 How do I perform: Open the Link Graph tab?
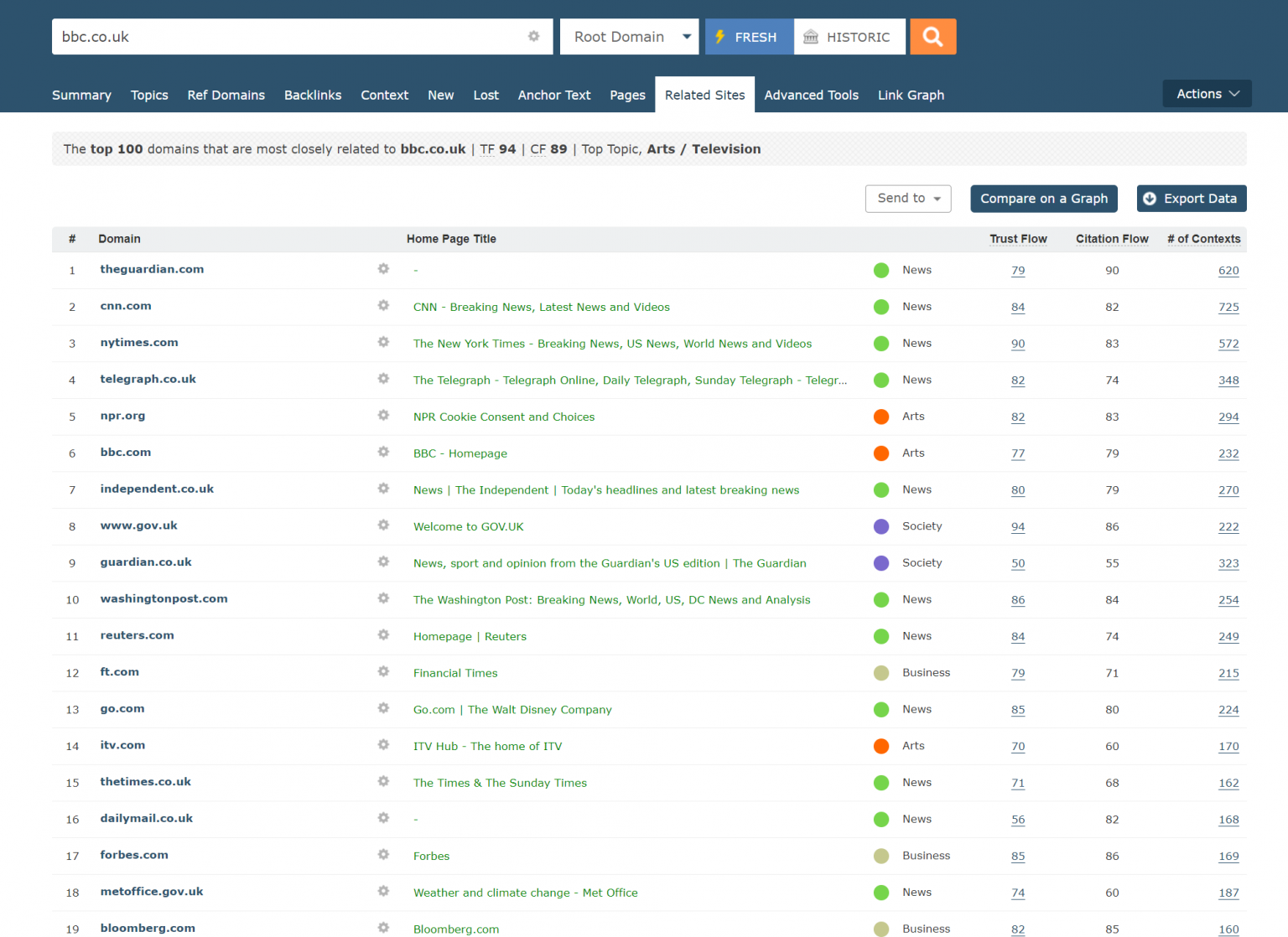(911, 96)
